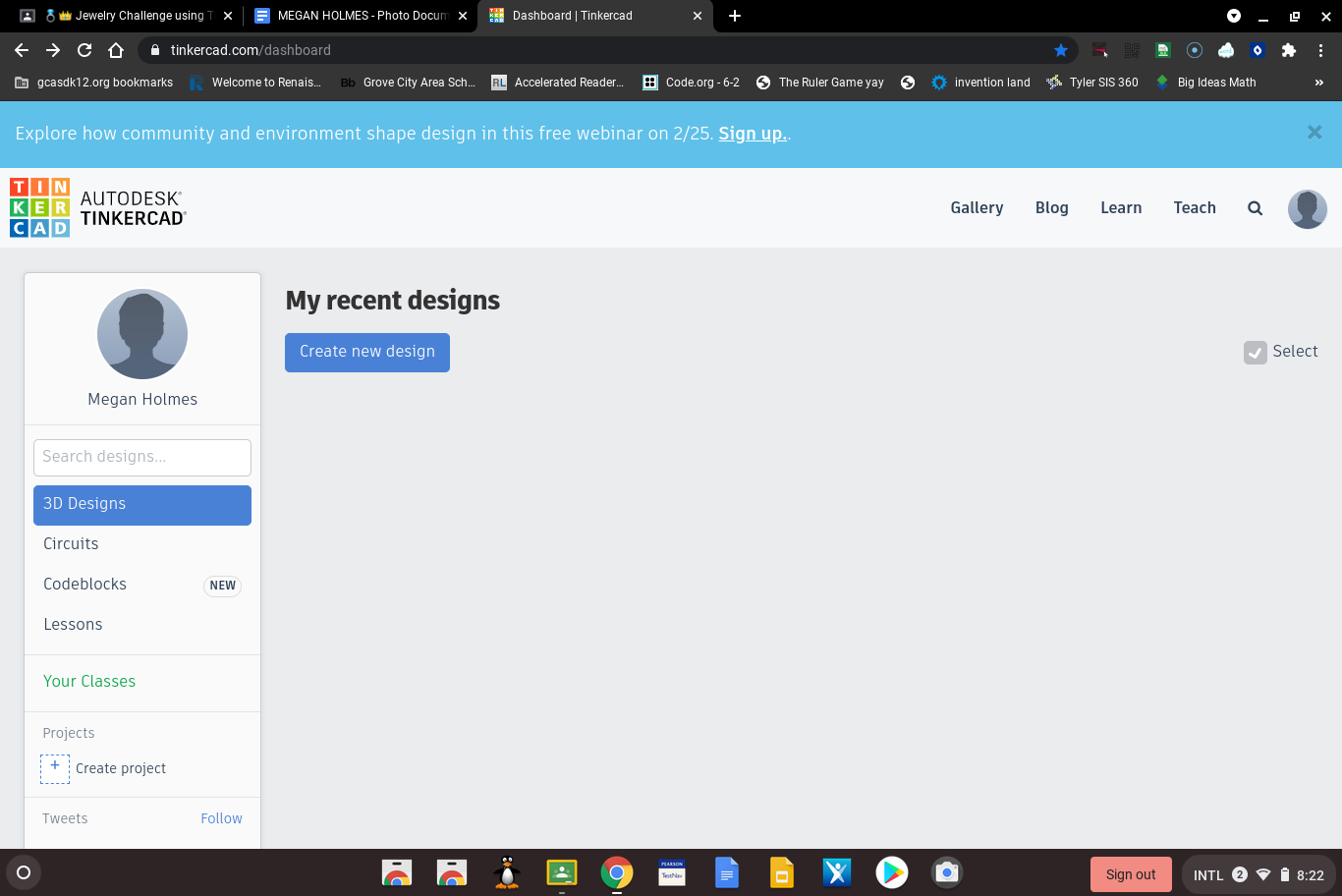Open the Play Store from the shelf
Screen dimensions: 1342x896
tap(891, 872)
